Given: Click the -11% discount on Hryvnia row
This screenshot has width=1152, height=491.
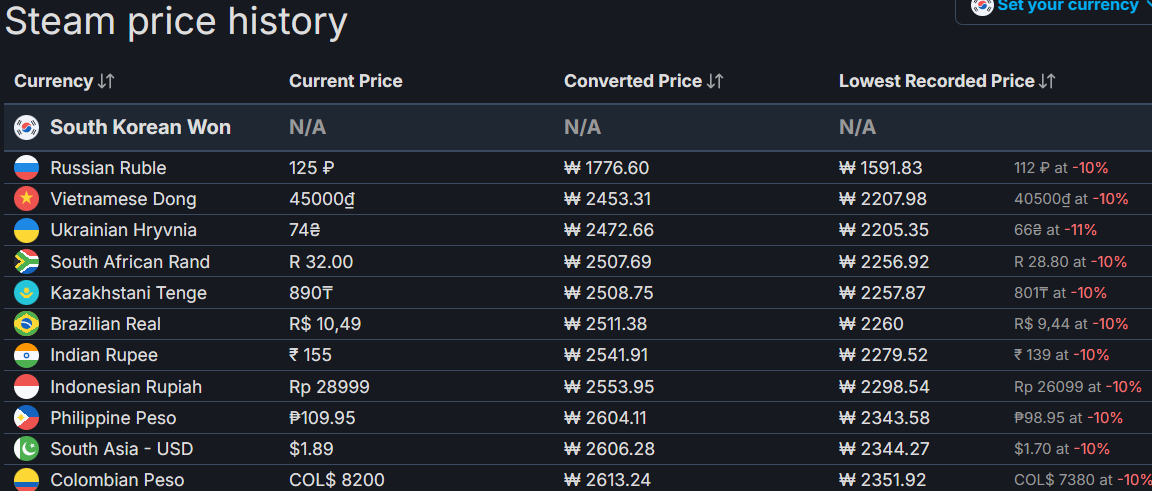Looking at the screenshot, I should [x=1080, y=230].
